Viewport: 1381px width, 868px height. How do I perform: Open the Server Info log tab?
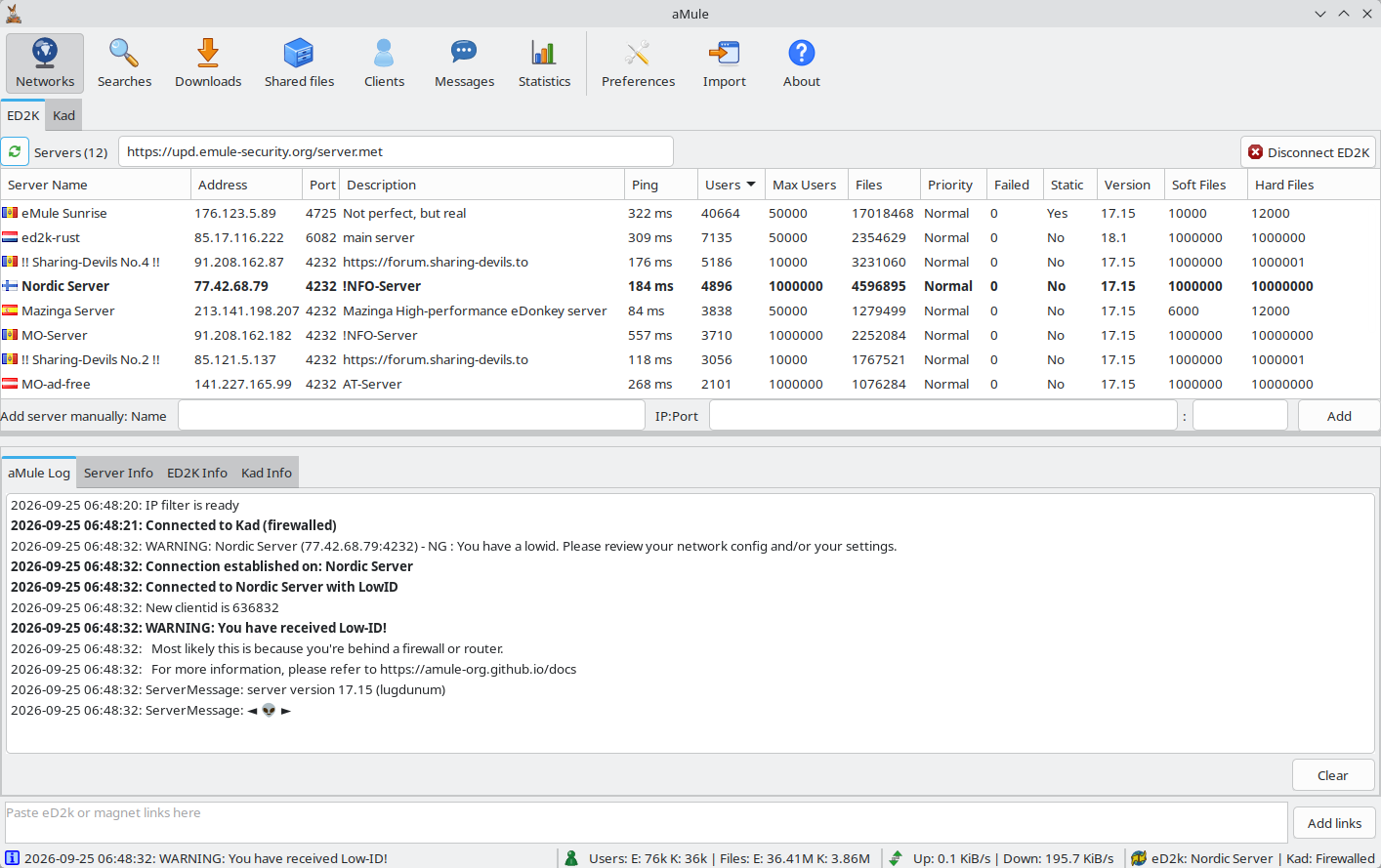click(x=118, y=473)
